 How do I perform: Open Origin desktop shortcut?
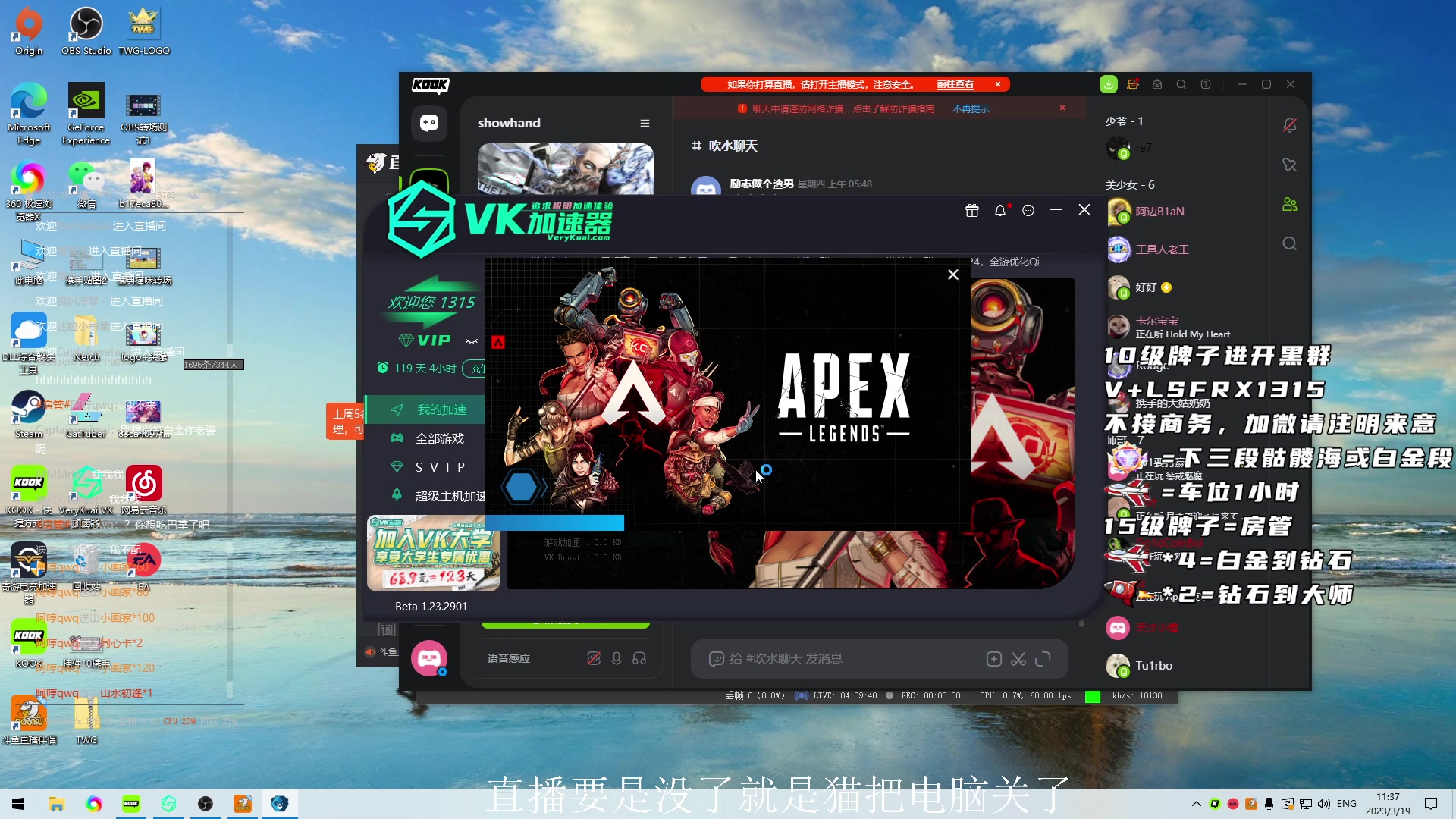pos(29,32)
